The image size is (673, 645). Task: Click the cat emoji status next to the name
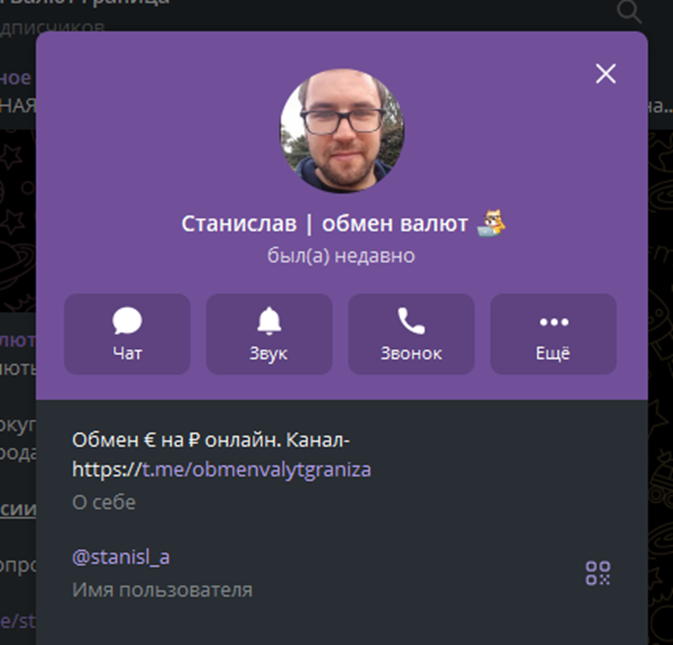tap(491, 223)
